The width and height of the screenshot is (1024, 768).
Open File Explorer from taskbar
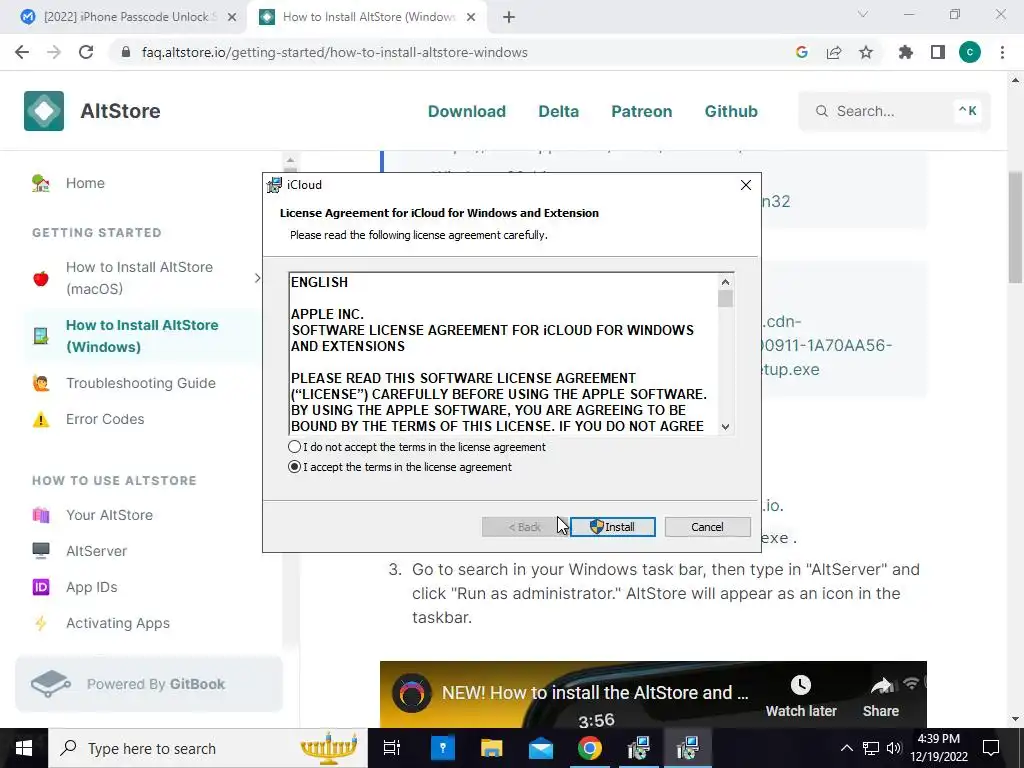(491, 748)
